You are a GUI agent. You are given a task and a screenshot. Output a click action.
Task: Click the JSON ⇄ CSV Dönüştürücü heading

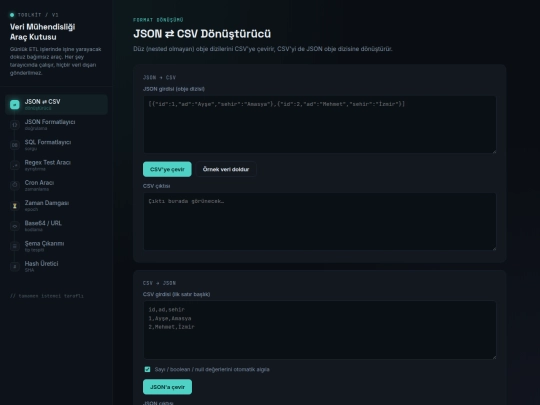pyautogui.click(x=202, y=34)
